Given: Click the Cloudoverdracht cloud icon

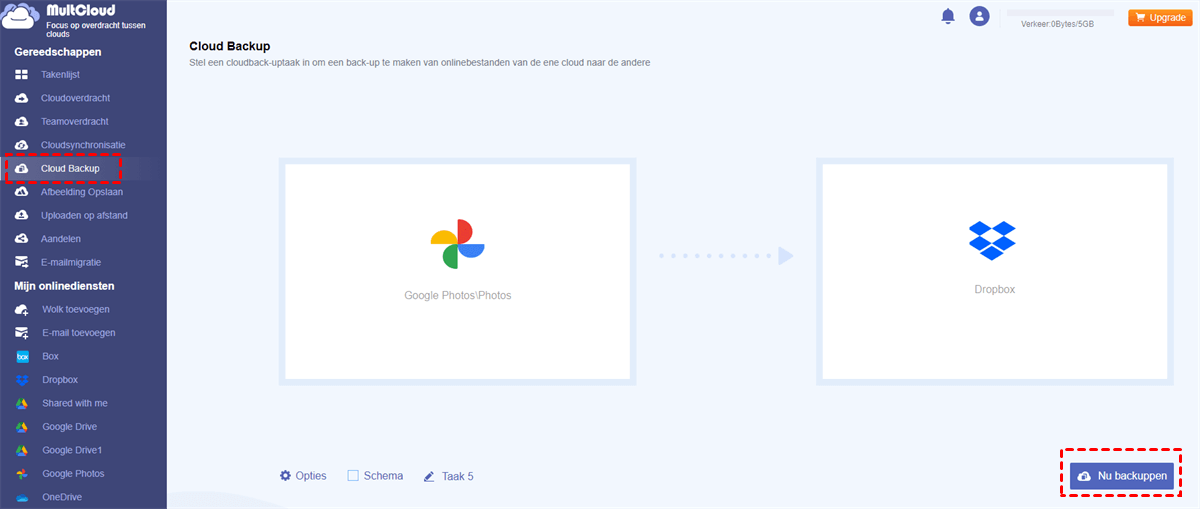Looking at the screenshot, I should [21, 98].
